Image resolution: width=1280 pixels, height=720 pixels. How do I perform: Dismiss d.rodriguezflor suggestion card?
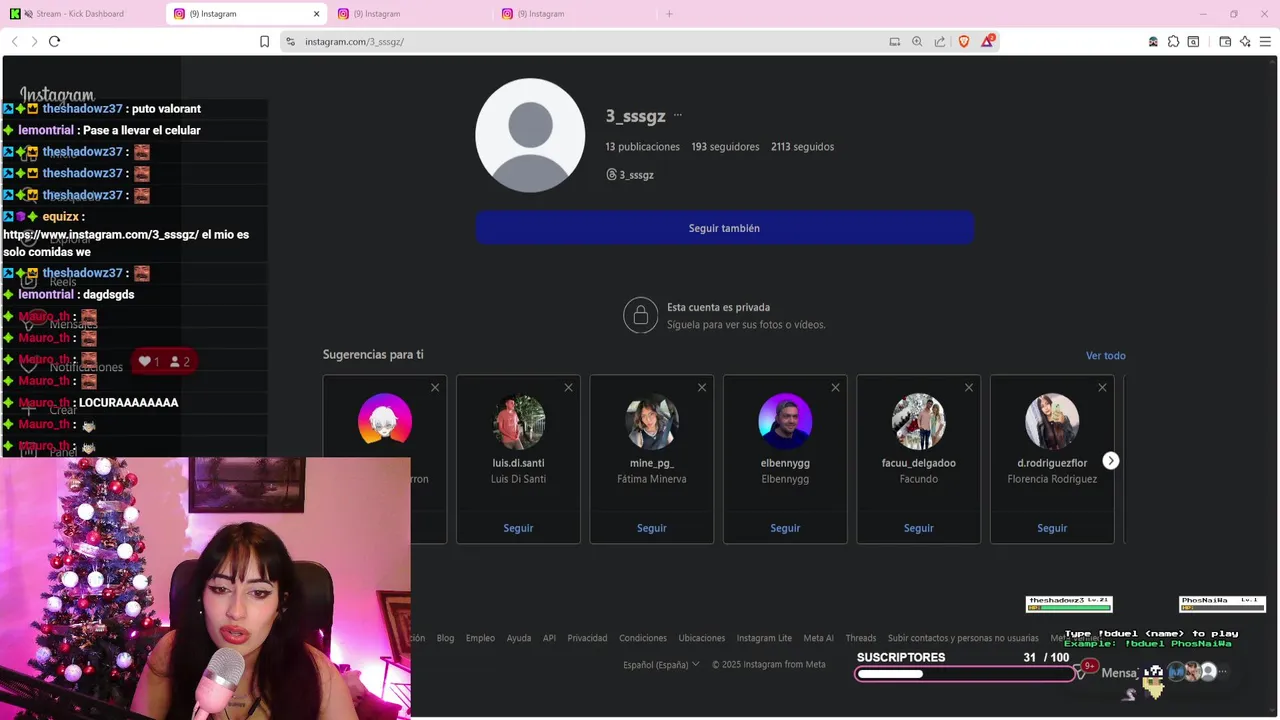[x=1102, y=388]
